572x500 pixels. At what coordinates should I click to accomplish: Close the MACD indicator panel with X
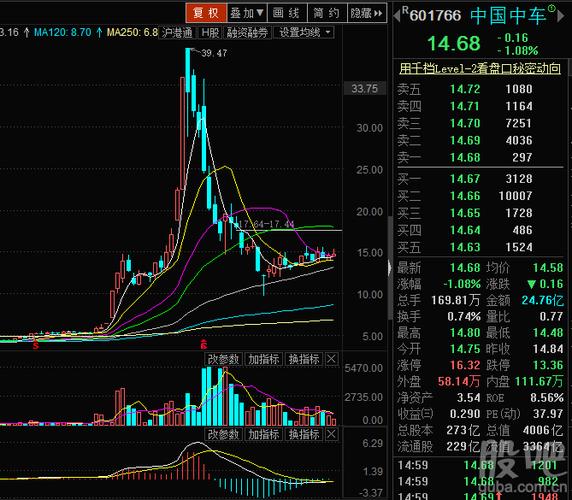coord(331,434)
